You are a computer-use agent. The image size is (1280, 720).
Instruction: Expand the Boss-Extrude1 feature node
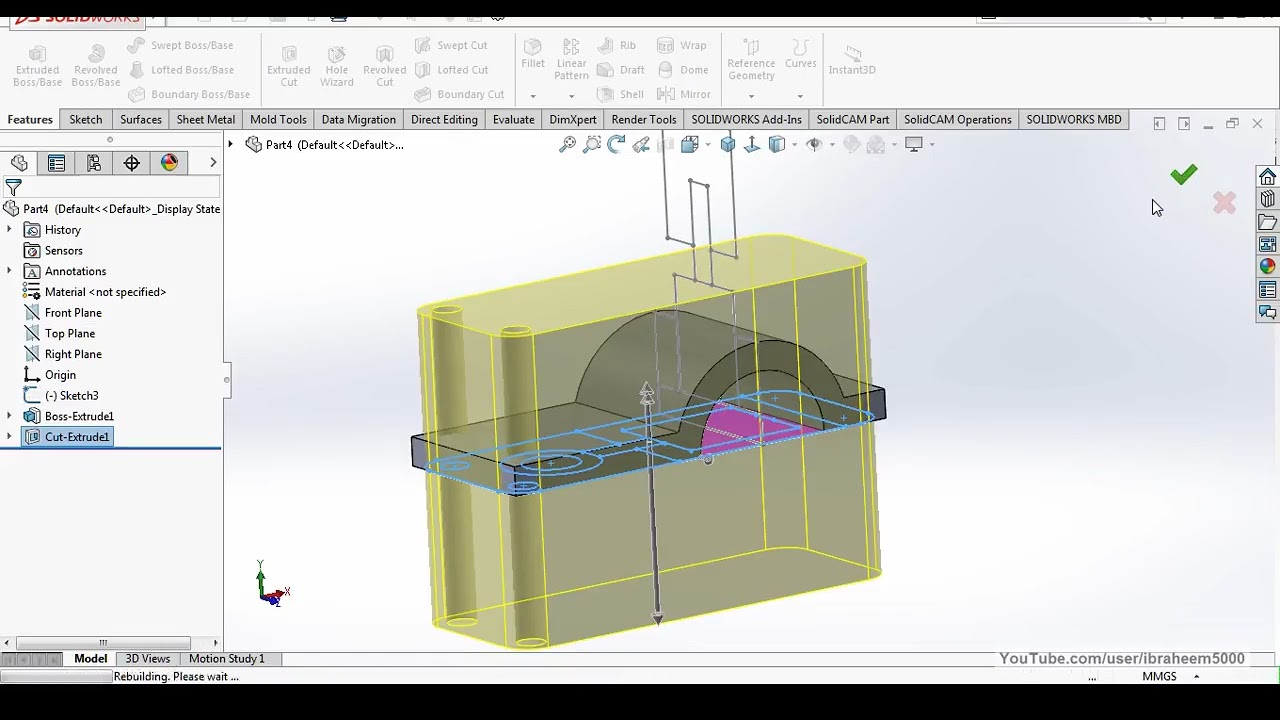coord(10,416)
